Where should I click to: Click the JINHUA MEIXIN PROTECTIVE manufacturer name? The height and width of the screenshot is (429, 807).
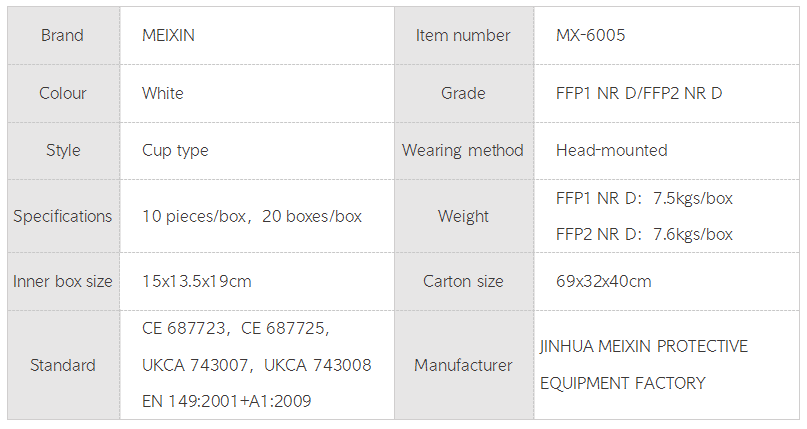click(643, 346)
